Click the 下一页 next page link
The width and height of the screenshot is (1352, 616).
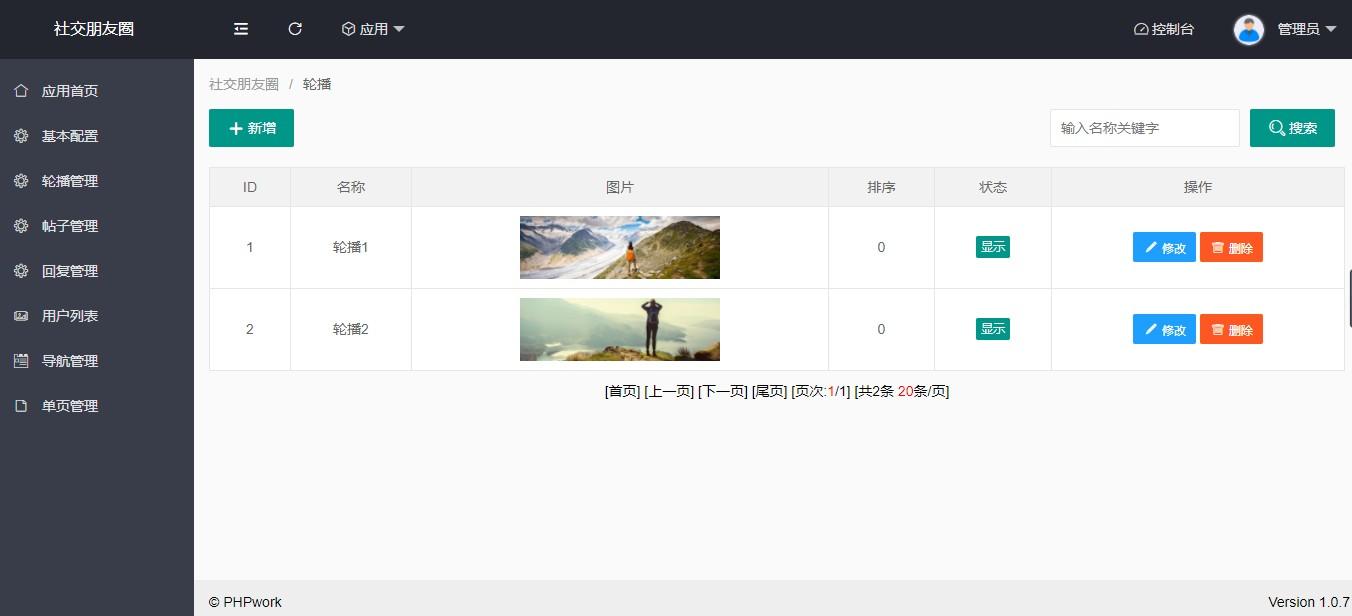723,391
